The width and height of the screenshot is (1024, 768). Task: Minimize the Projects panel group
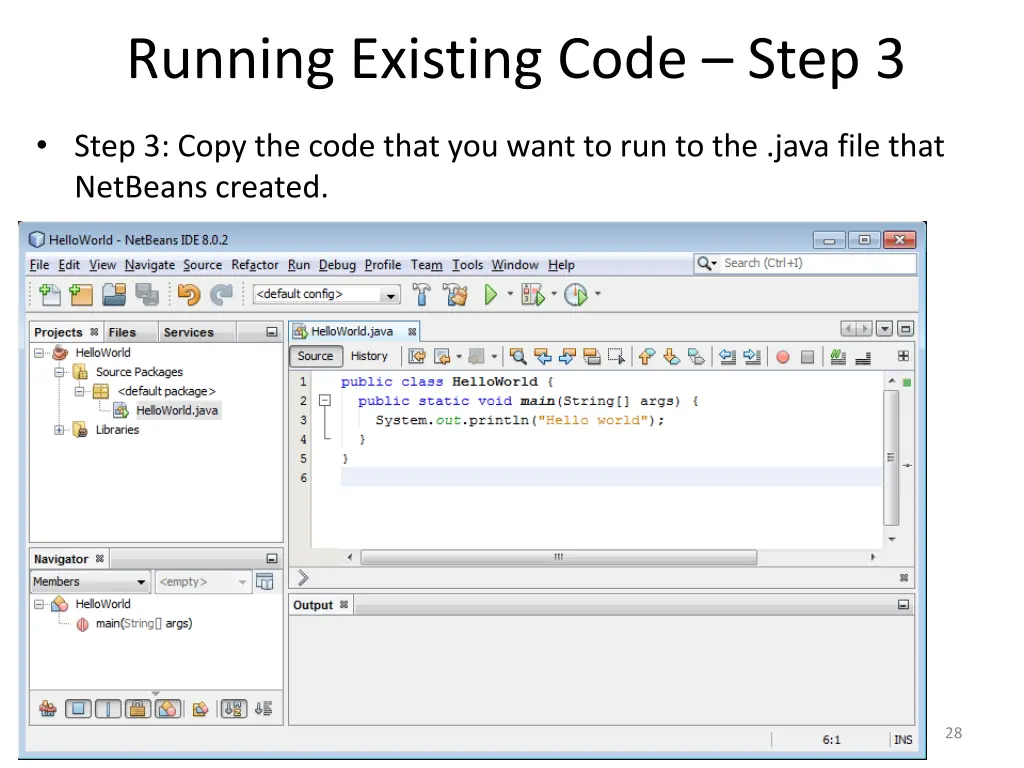272,332
